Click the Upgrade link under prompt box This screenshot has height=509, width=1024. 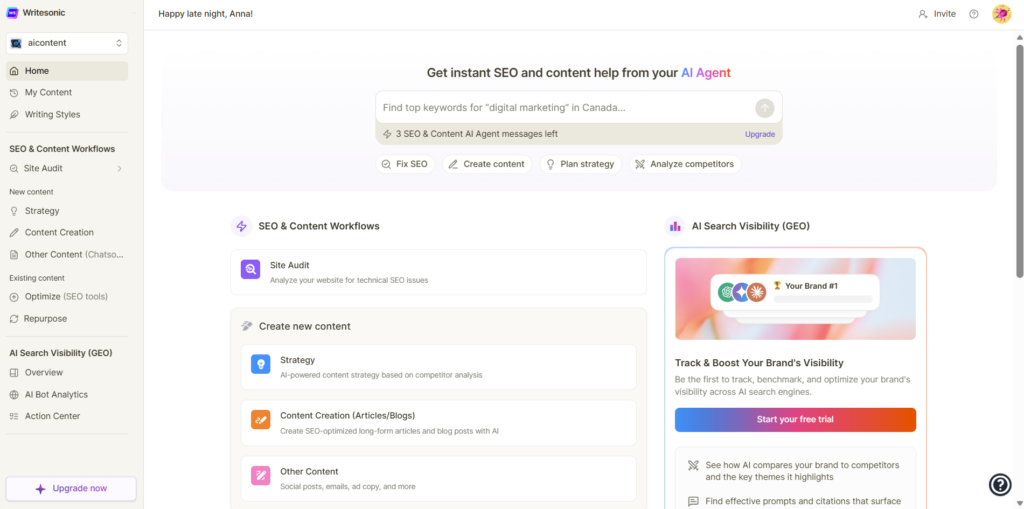[x=760, y=134]
